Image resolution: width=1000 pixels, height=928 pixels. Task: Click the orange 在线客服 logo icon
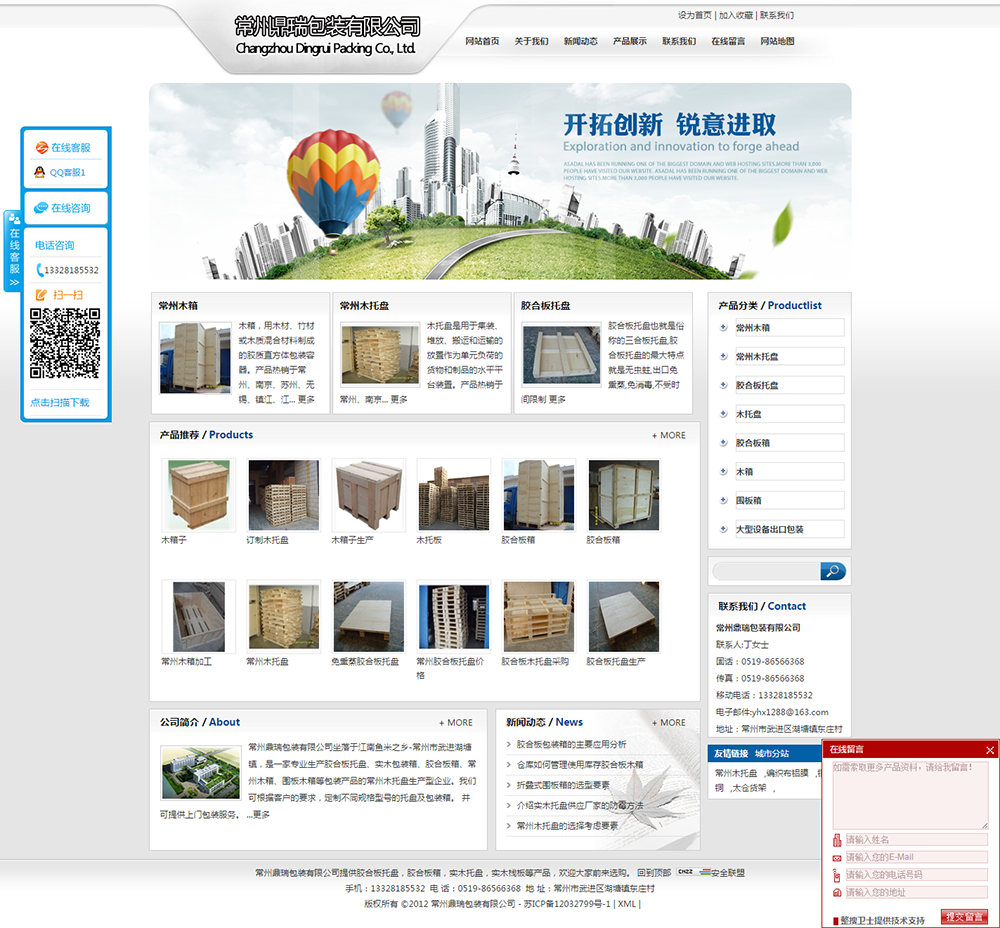[41, 147]
